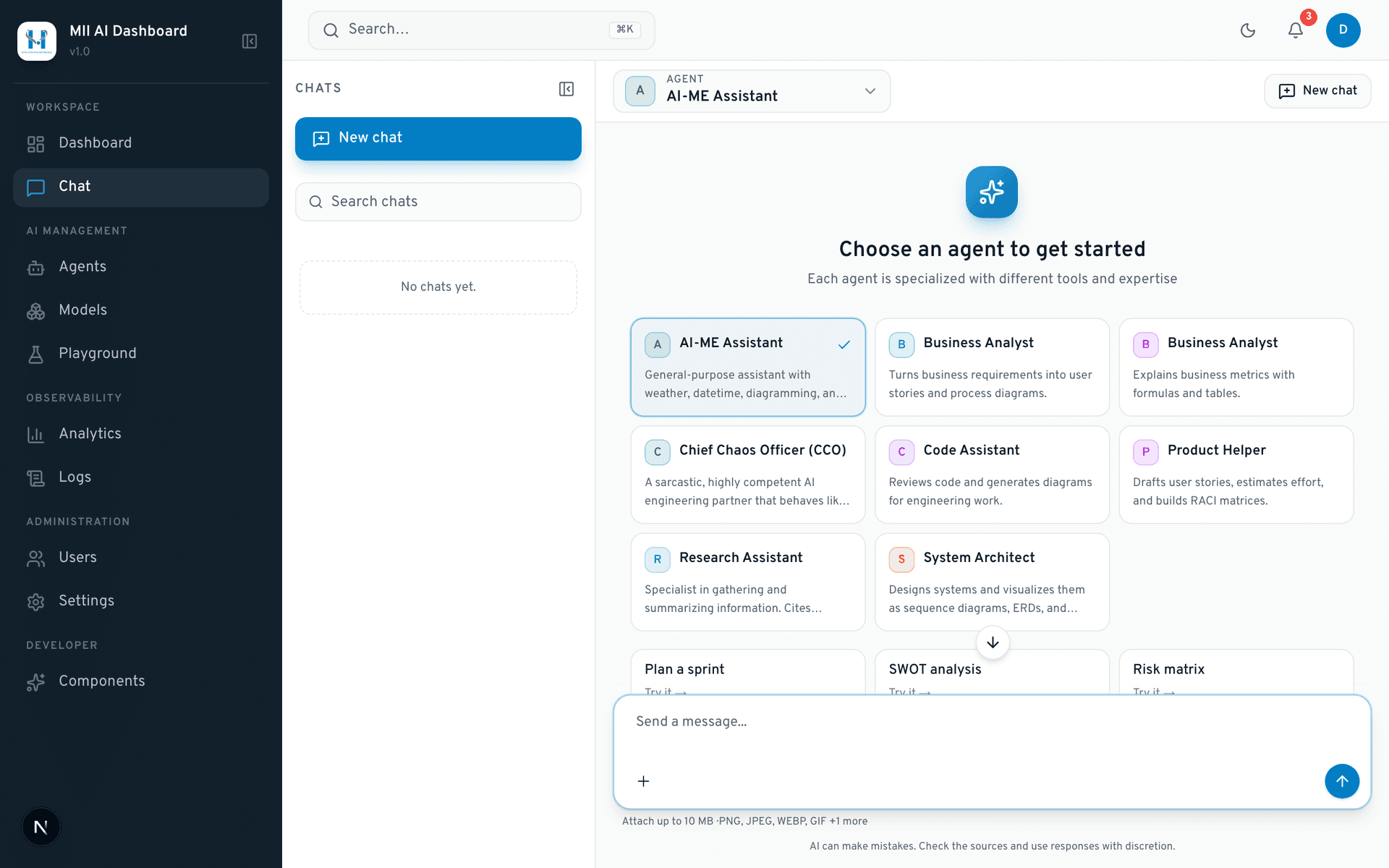Image resolution: width=1389 pixels, height=868 pixels.
Task: Click the magnifier icon in global search
Action: click(331, 30)
